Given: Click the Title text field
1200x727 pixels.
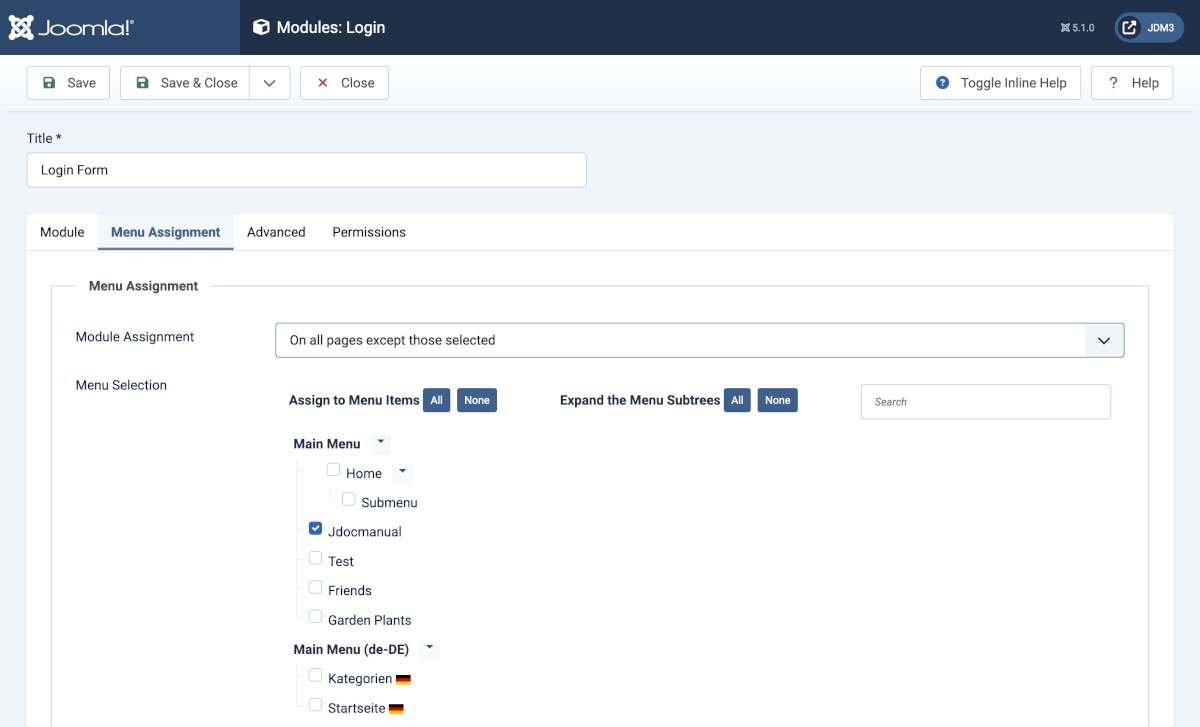Looking at the screenshot, I should (x=306, y=170).
